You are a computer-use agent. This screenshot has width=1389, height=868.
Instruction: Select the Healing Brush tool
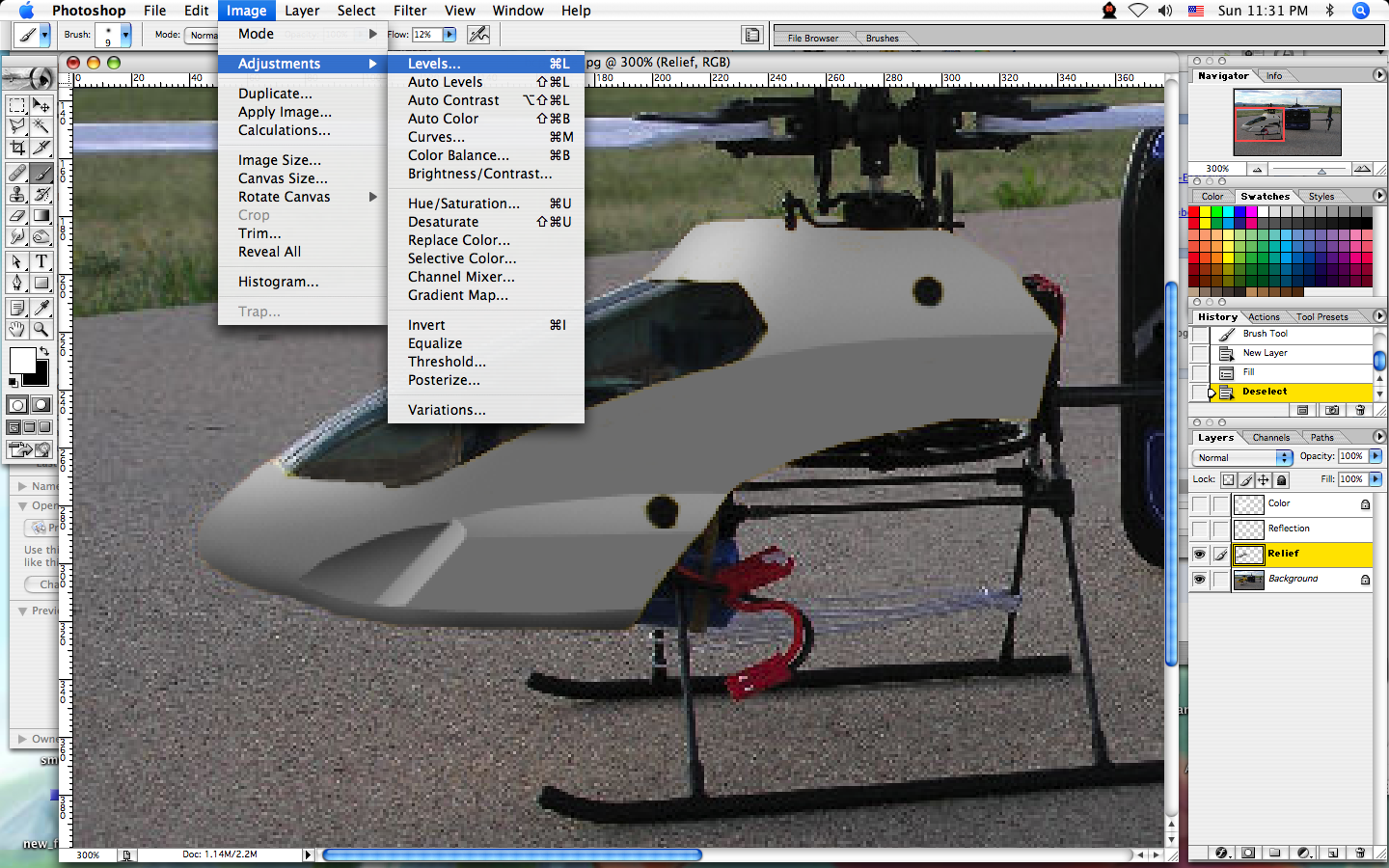[17, 174]
